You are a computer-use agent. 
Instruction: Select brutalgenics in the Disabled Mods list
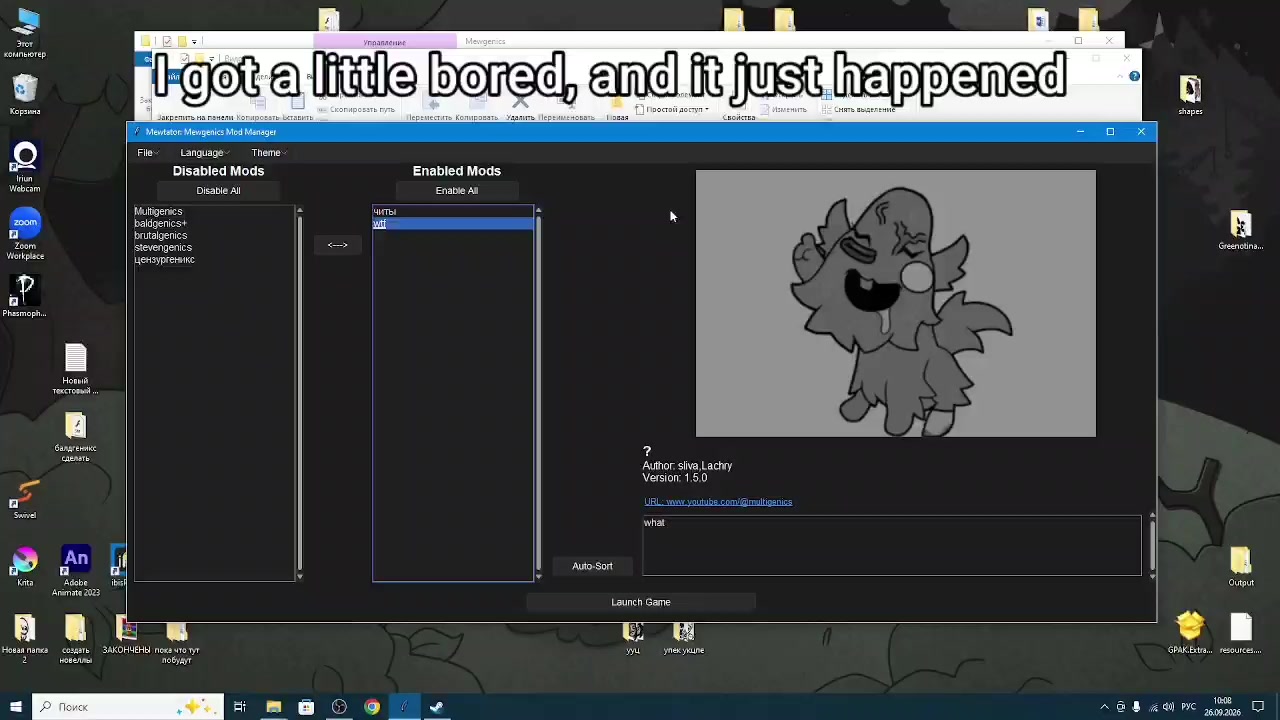214,236
